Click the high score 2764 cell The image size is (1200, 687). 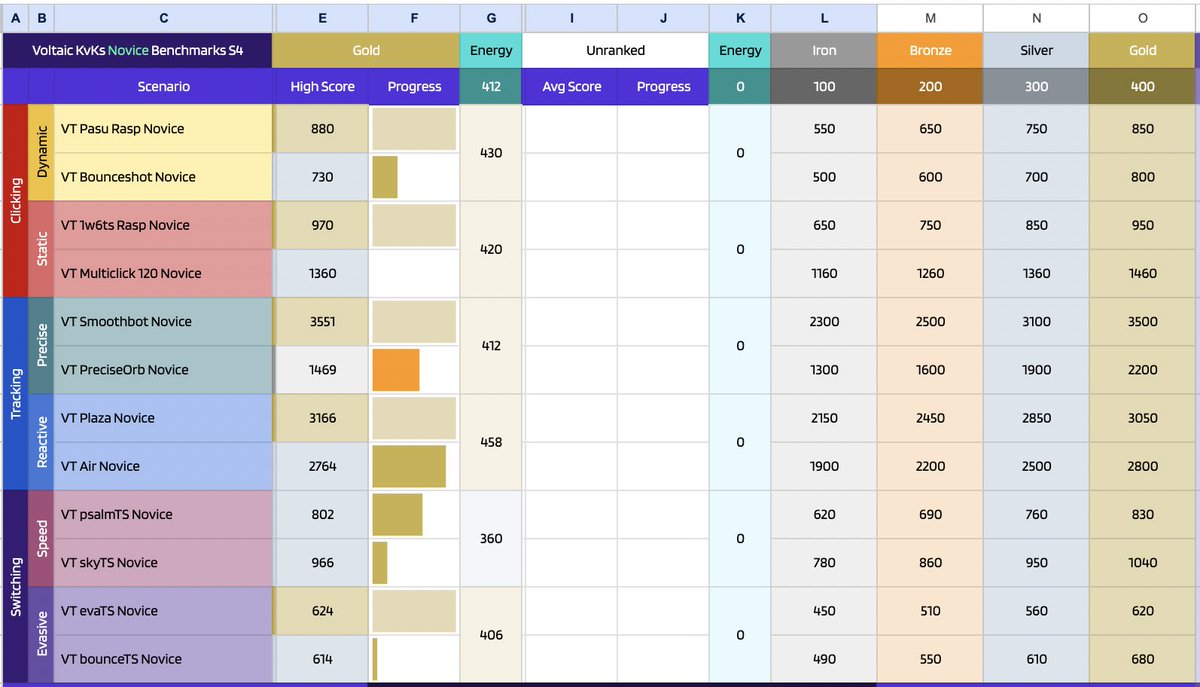click(x=322, y=466)
